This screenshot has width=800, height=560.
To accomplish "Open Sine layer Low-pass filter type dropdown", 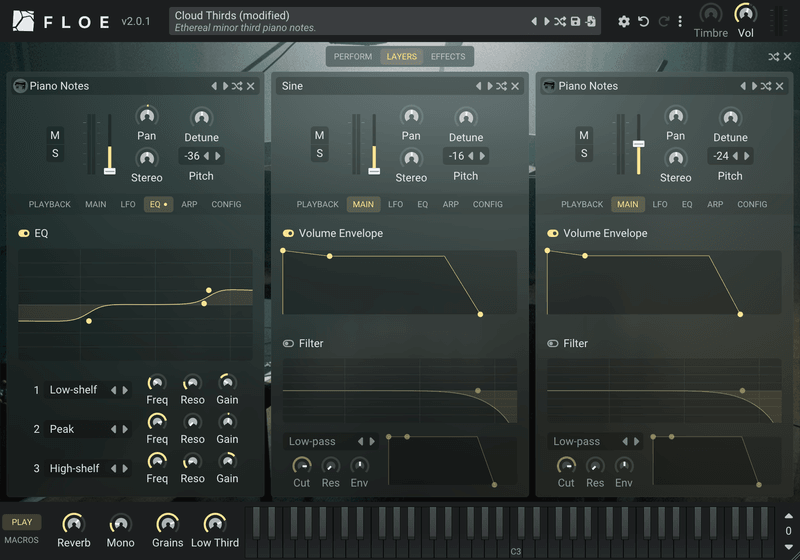I will pos(319,442).
